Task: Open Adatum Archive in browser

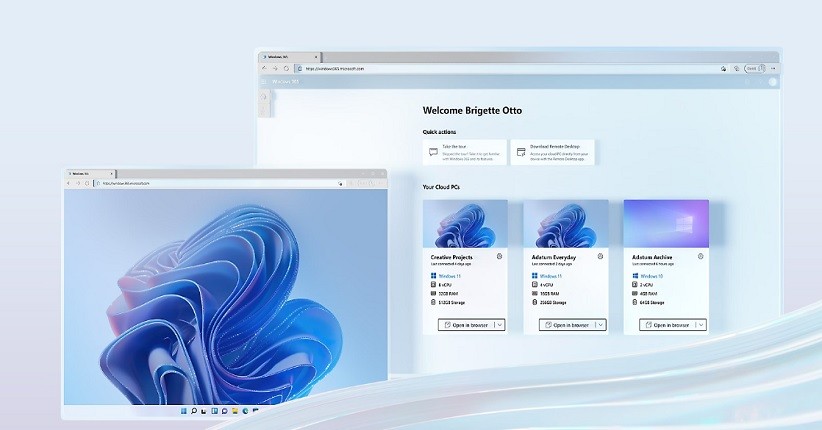Action: pyautogui.click(x=667, y=325)
